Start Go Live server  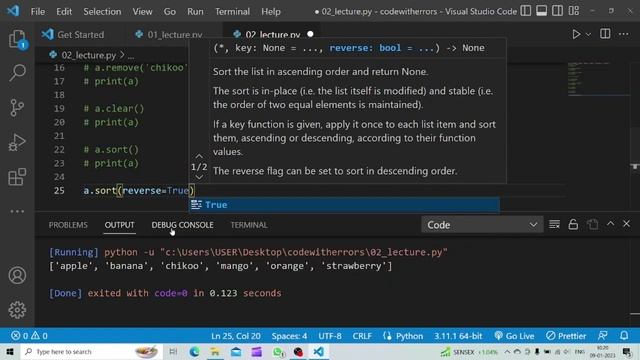point(514,336)
